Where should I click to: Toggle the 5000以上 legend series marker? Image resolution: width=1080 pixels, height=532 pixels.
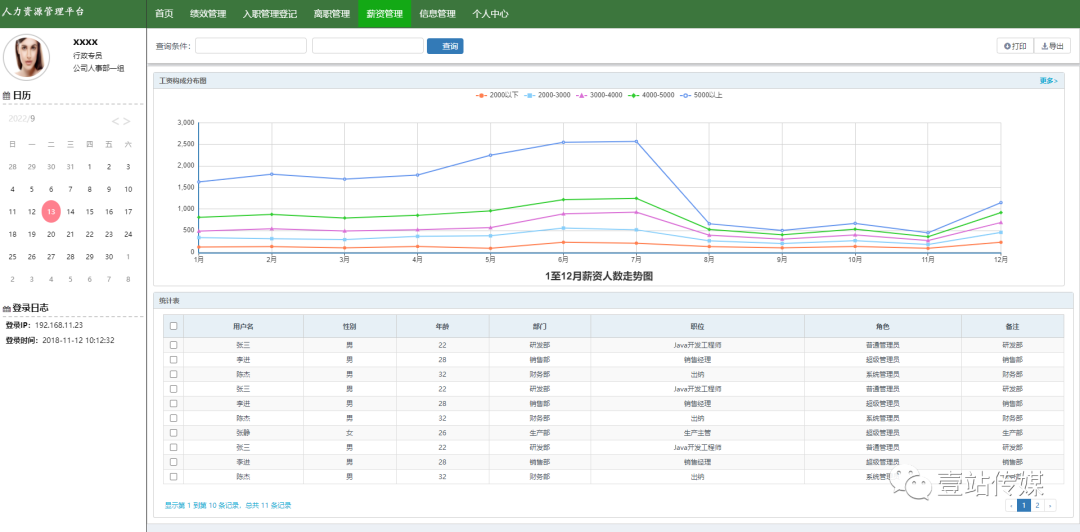click(x=685, y=95)
